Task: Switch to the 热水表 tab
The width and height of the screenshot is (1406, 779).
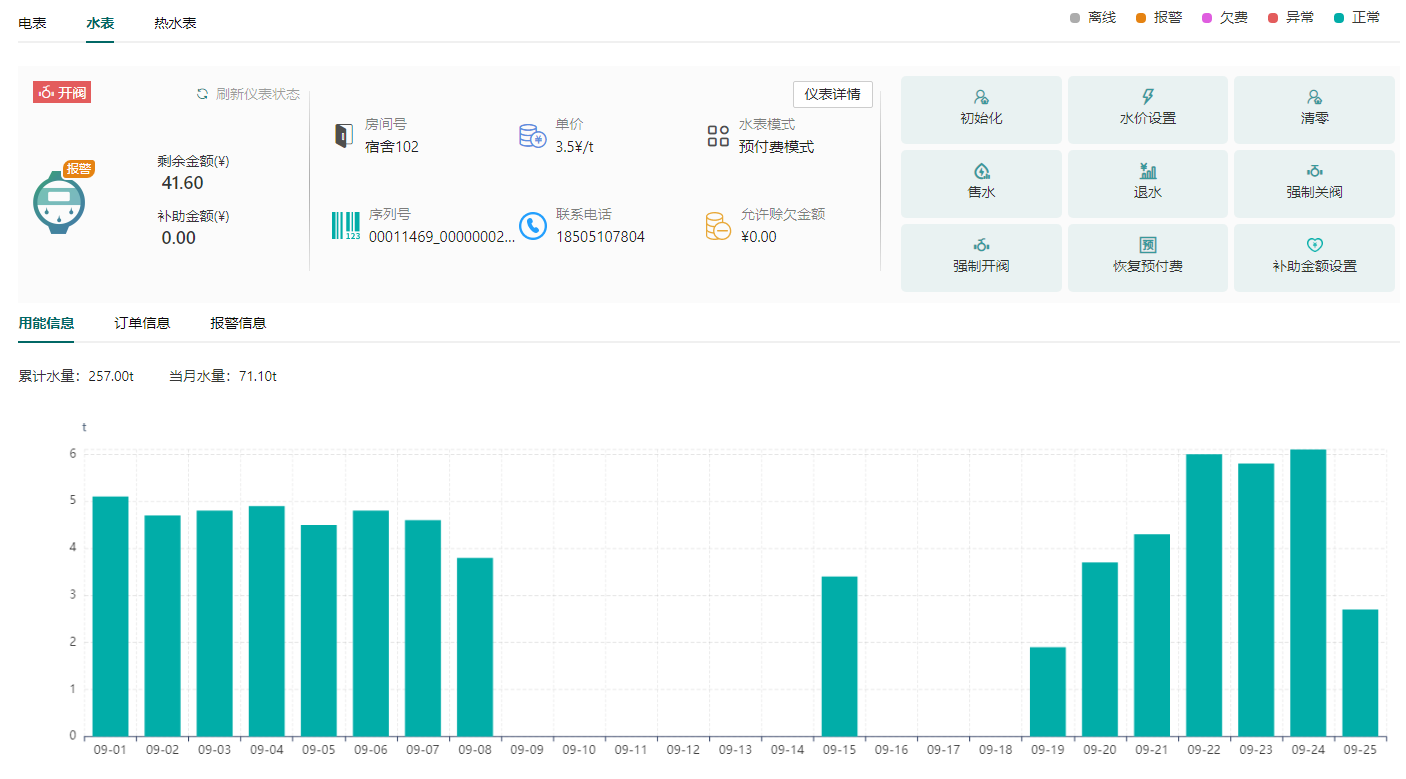Action: click(x=175, y=23)
